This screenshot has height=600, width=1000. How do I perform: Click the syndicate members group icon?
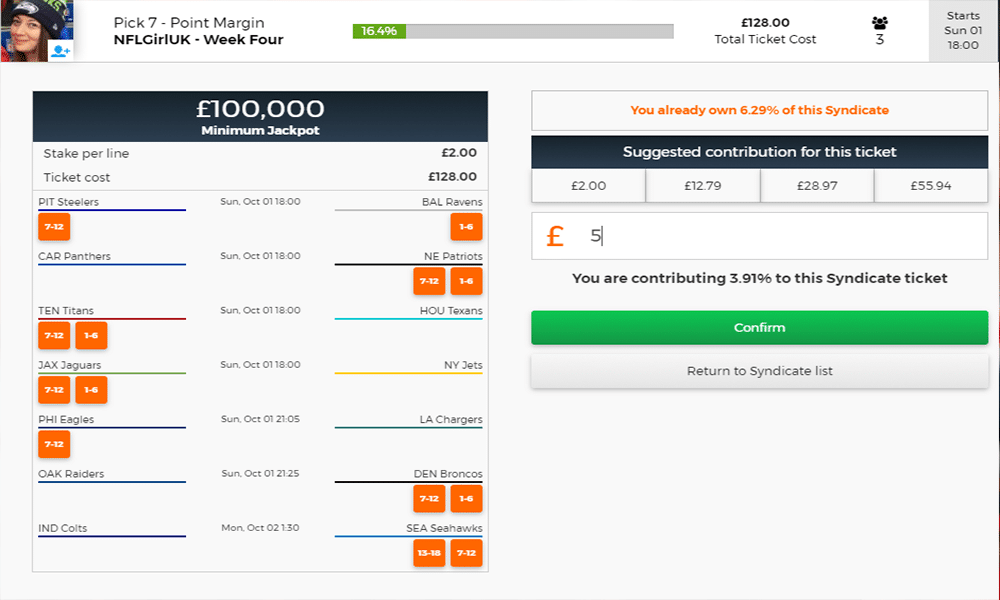(x=879, y=23)
